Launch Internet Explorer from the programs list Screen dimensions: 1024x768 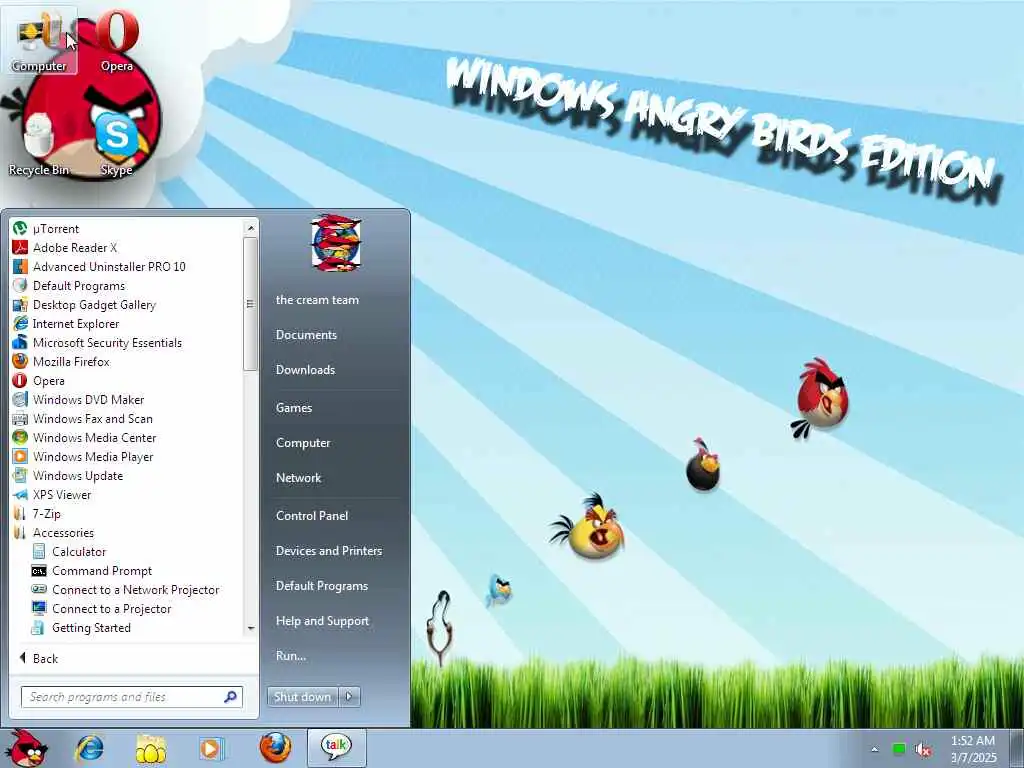pyautogui.click(x=66, y=323)
